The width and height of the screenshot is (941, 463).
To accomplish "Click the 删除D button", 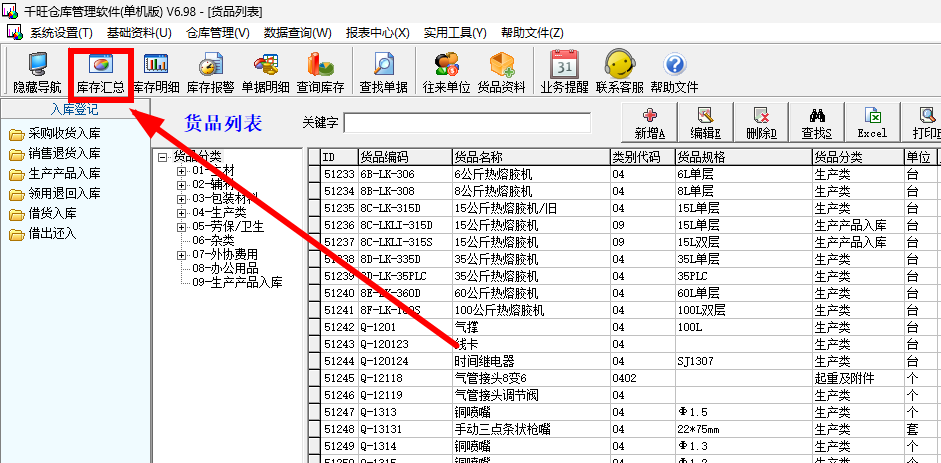I will [762, 123].
